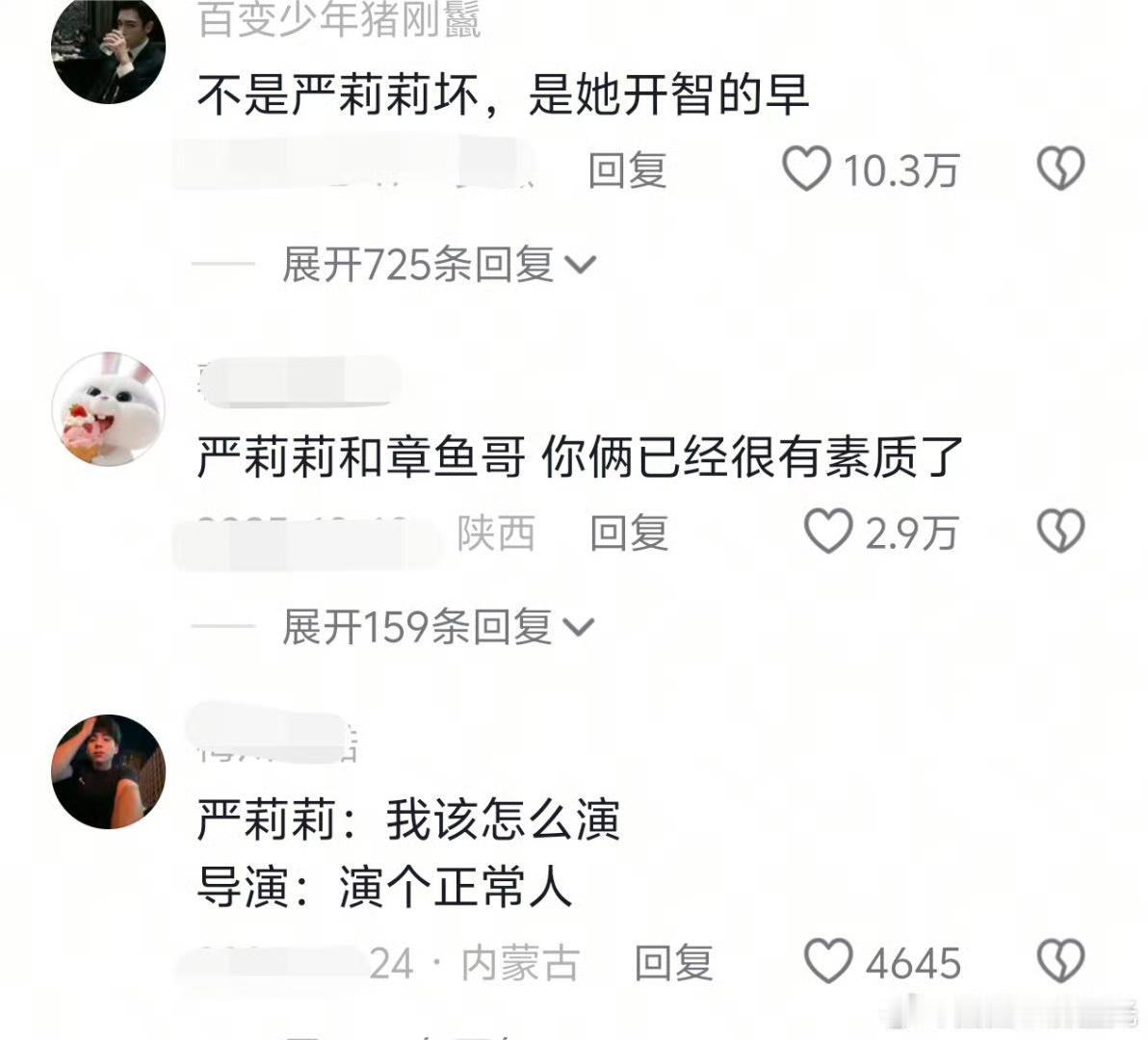
Task: Click the chevron beside 展开725条回复
Action: click(x=582, y=265)
